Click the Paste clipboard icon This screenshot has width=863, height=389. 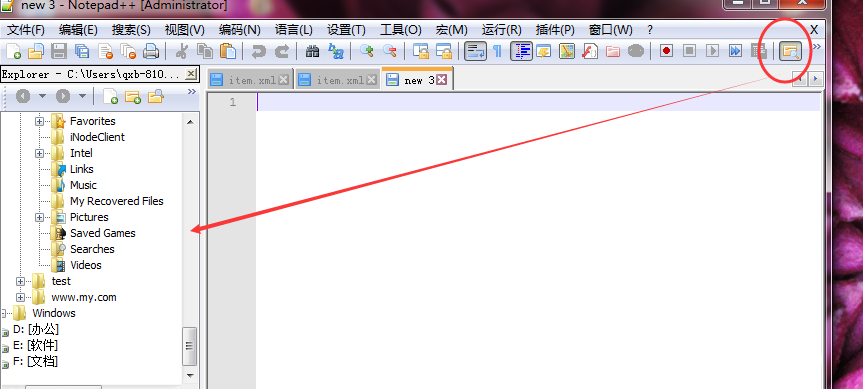tap(228, 51)
